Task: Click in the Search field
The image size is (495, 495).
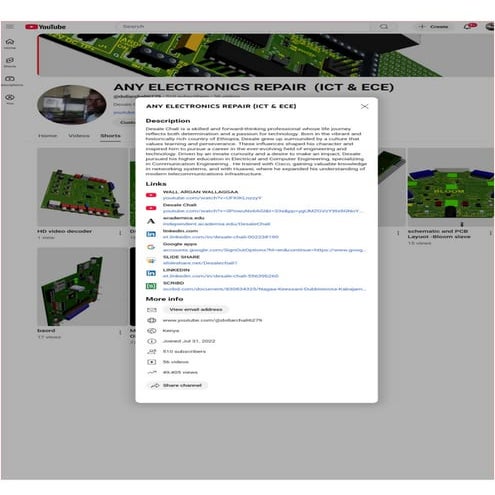Action: tap(243, 26)
